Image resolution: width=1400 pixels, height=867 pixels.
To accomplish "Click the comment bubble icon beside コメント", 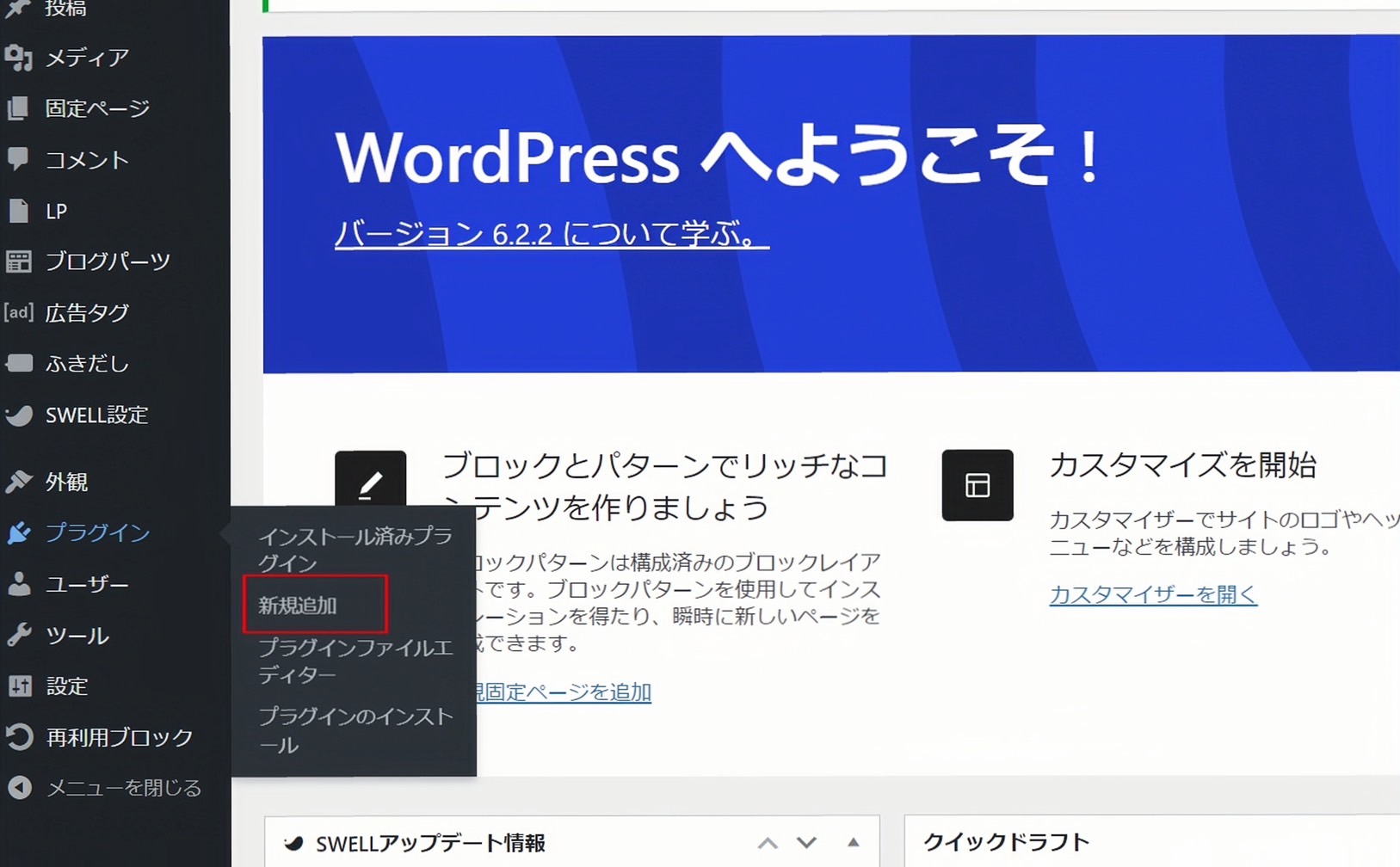I will click(x=19, y=159).
